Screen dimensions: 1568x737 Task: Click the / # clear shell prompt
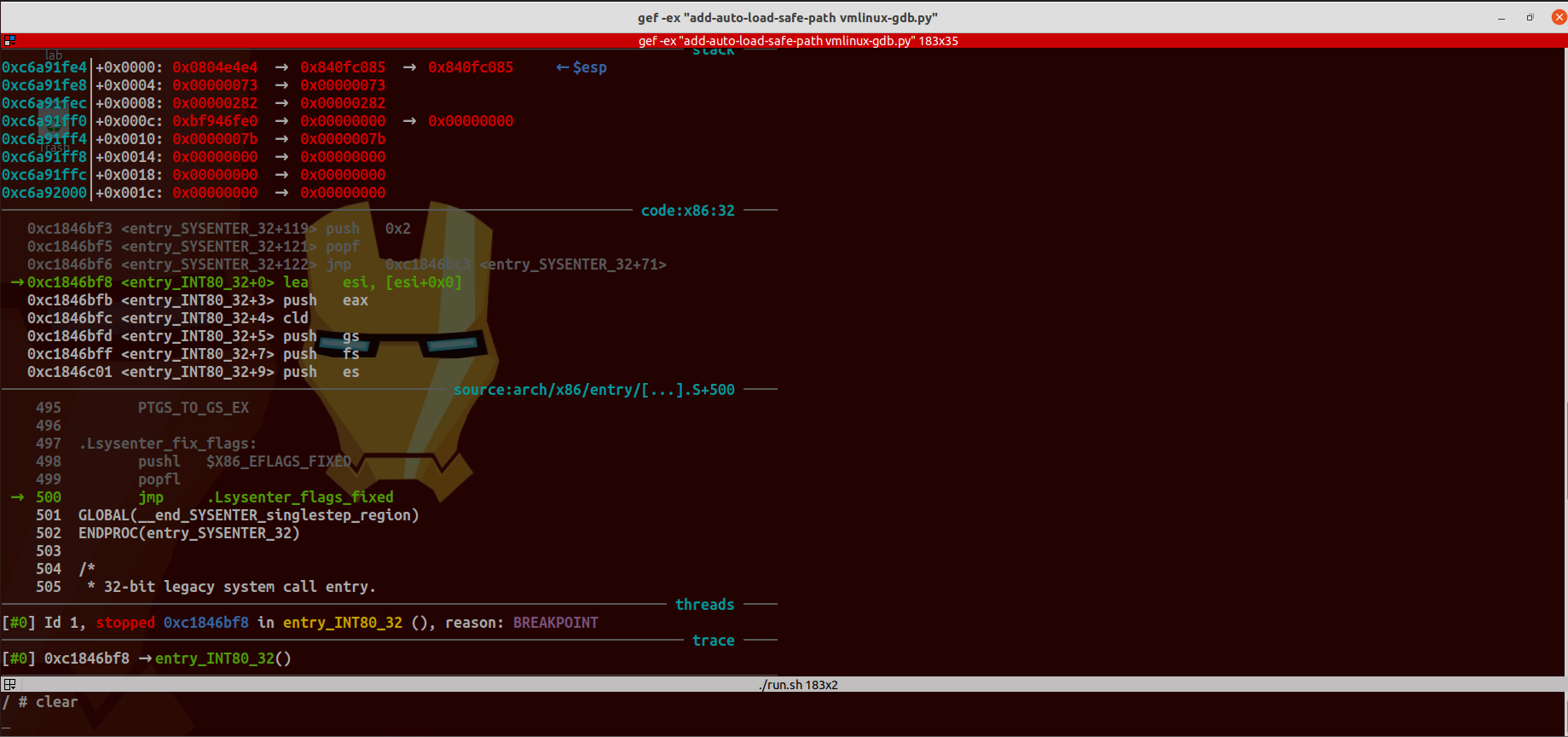40,702
